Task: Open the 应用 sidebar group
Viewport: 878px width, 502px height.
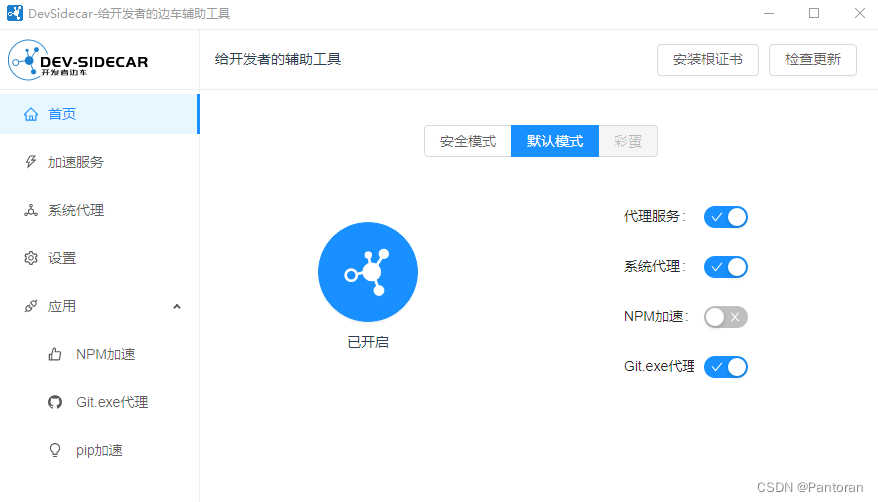Action: [x=99, y=306]
